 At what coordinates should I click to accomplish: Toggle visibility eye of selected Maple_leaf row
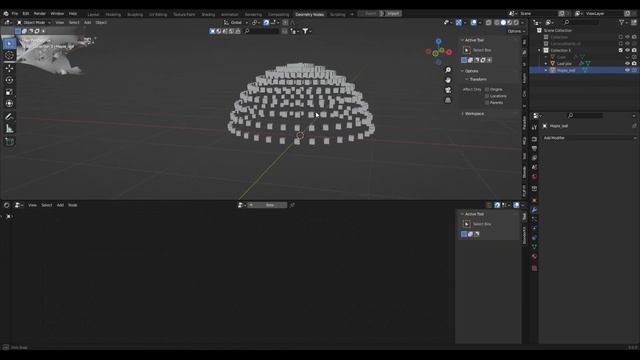coord(627,70)
